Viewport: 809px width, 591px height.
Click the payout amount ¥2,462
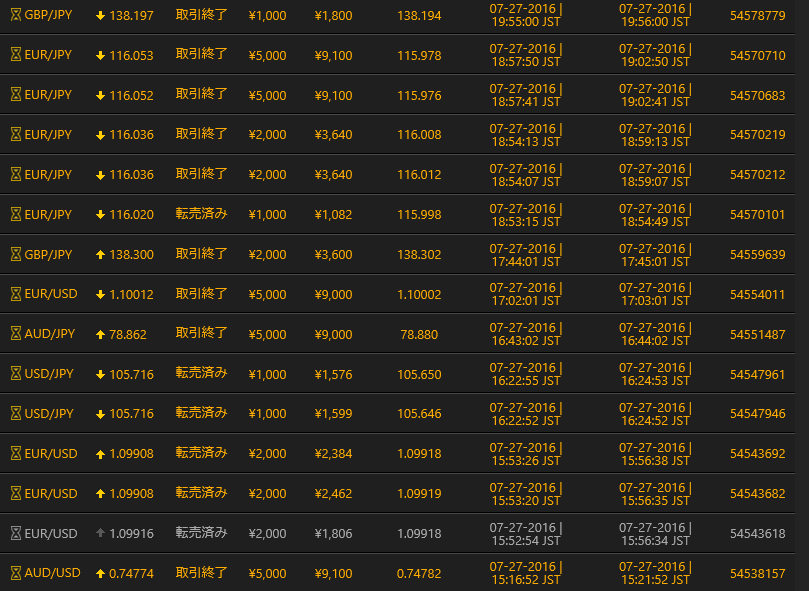click(x=333, y=494)
